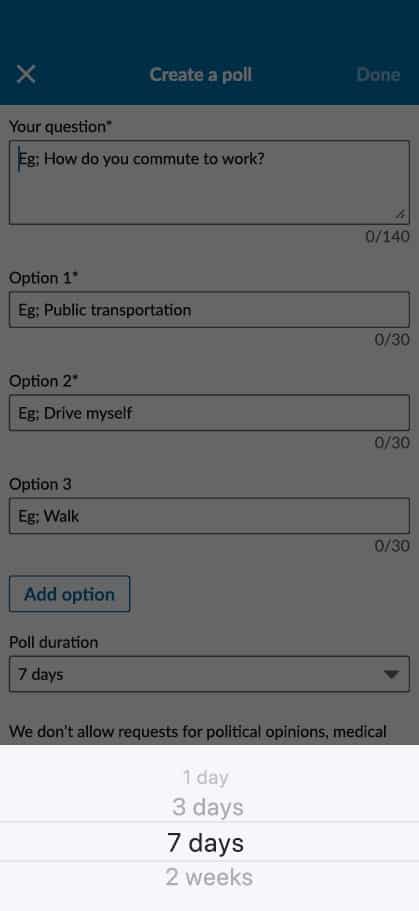The width and height of the screenshot is (419, 911).
Task: Choose 2 weeks in the picker
Action: click(209, 877)
